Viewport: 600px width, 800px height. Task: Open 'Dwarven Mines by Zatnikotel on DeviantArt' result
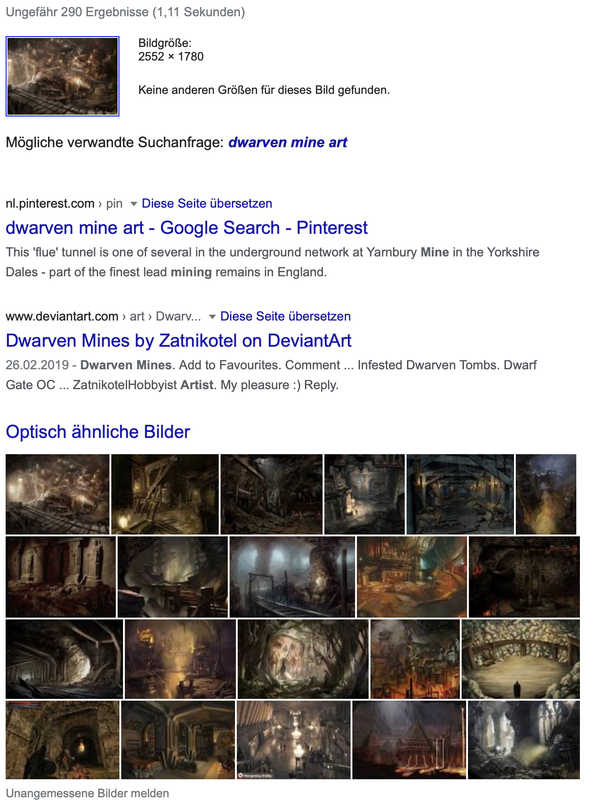coord(179,340)
